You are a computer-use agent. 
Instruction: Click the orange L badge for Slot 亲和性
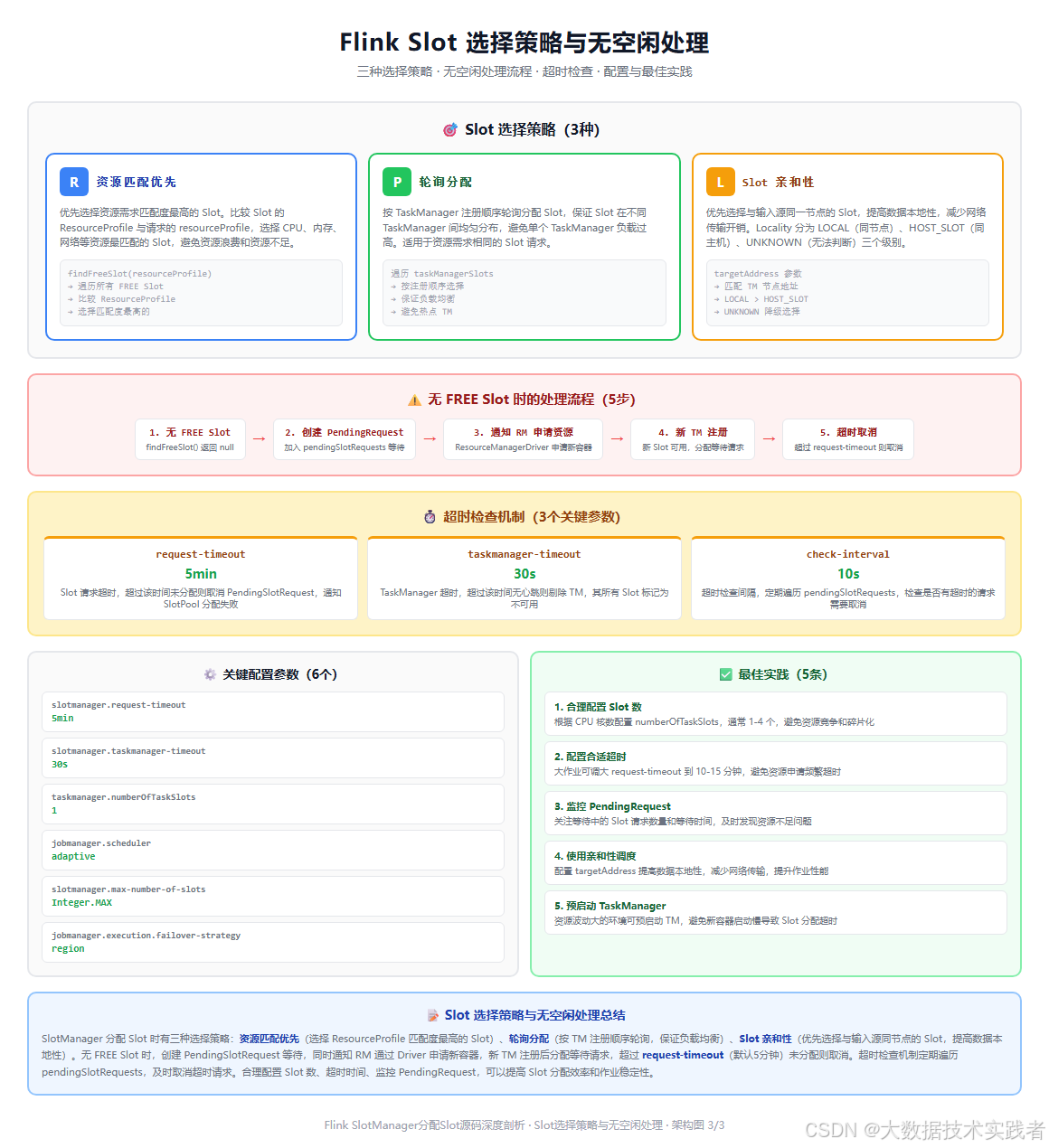pos(721,182)
